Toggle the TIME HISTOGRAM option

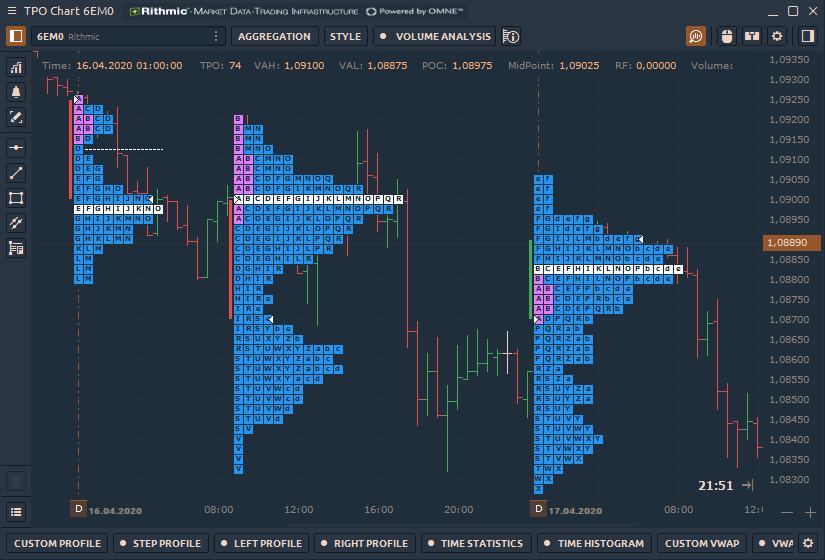click(595, 543)
